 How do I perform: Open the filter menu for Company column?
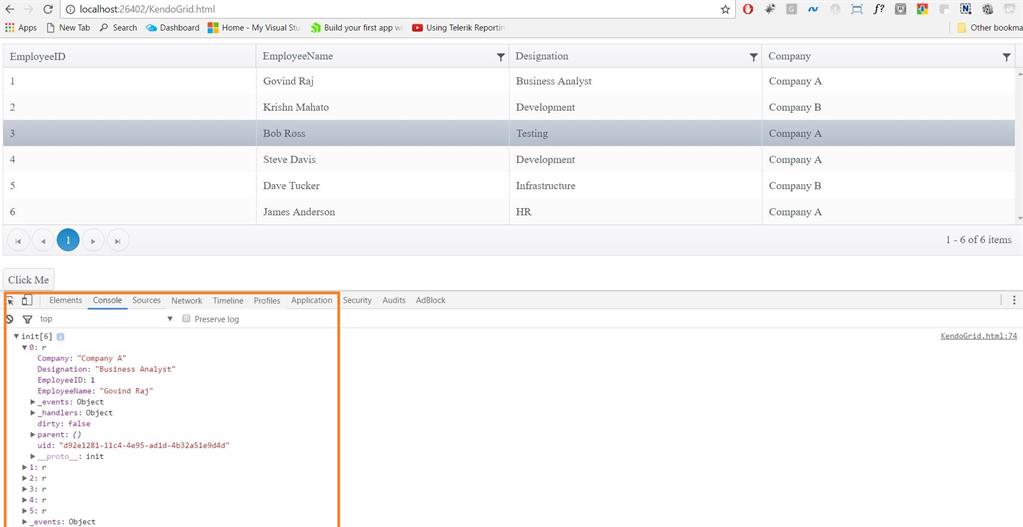click(1007, 57)
